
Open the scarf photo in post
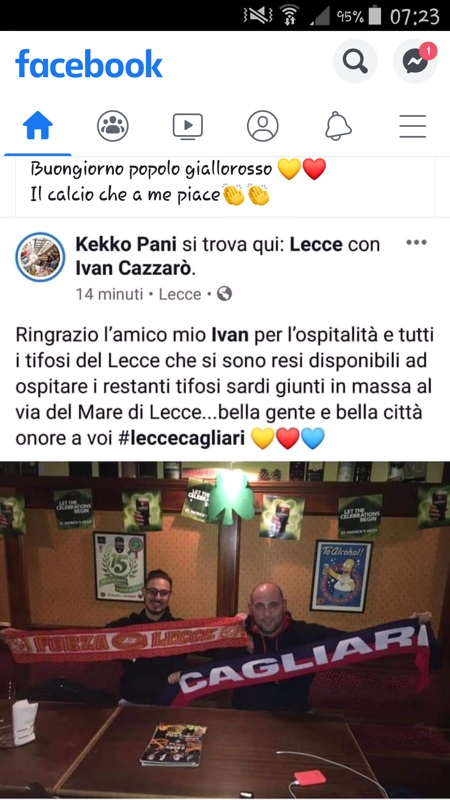click(x=225, y=631)
